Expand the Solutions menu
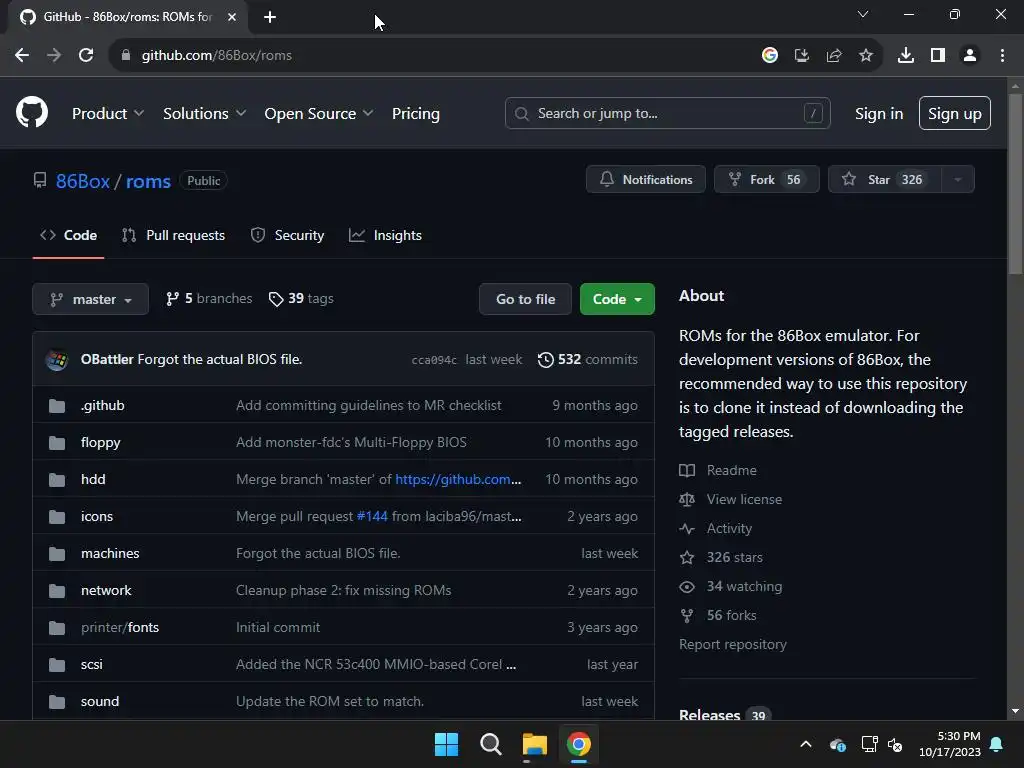Screen dimensions: 1024x768 coord(204,113)
